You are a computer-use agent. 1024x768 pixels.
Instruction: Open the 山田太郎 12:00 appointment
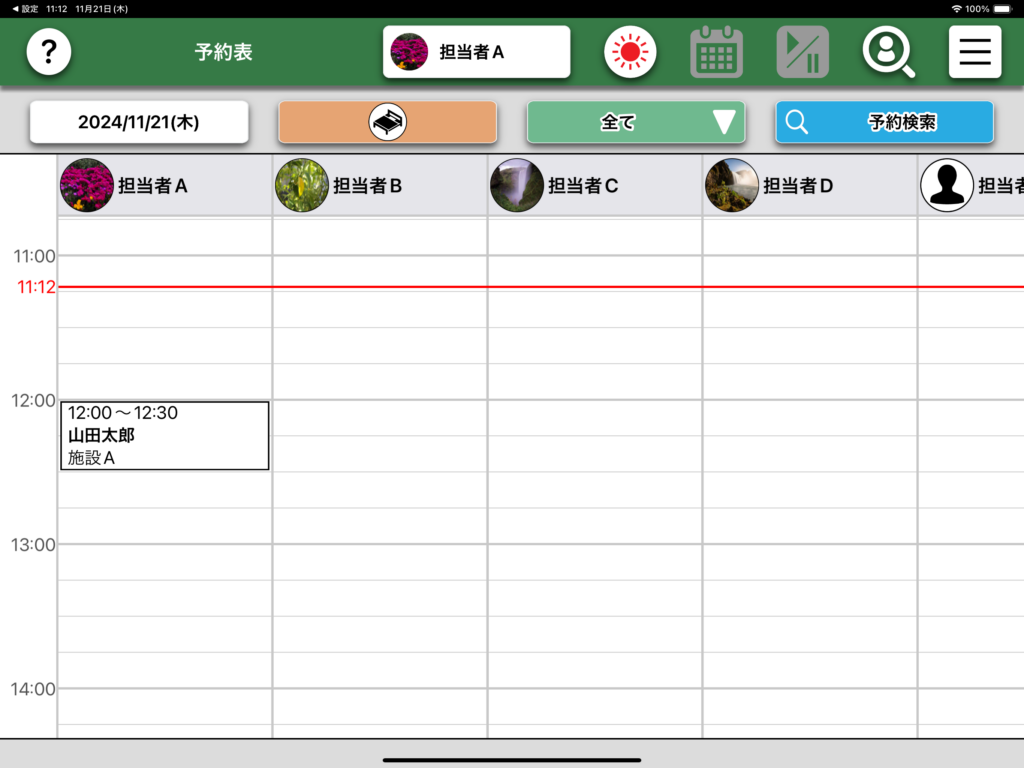[x=164, y=435]
